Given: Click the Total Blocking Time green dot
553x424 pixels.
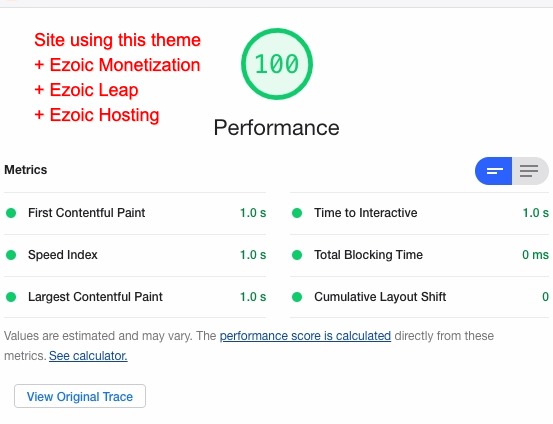Looking at the screenshot, I should click(x=297, y=255).
